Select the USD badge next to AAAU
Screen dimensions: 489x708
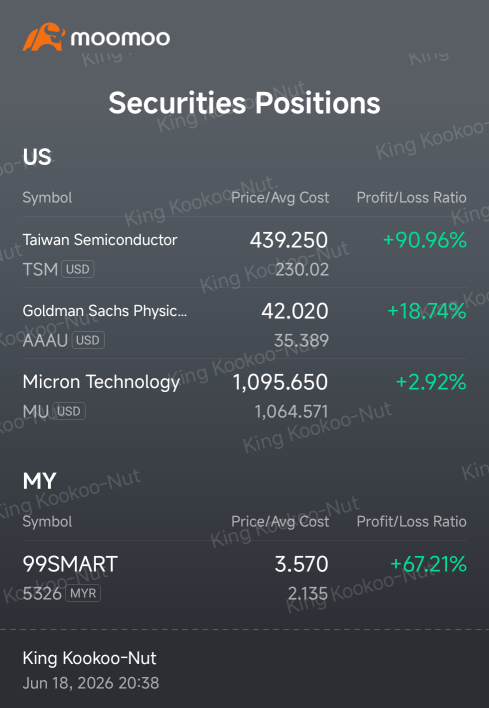[x=88, y=340]
